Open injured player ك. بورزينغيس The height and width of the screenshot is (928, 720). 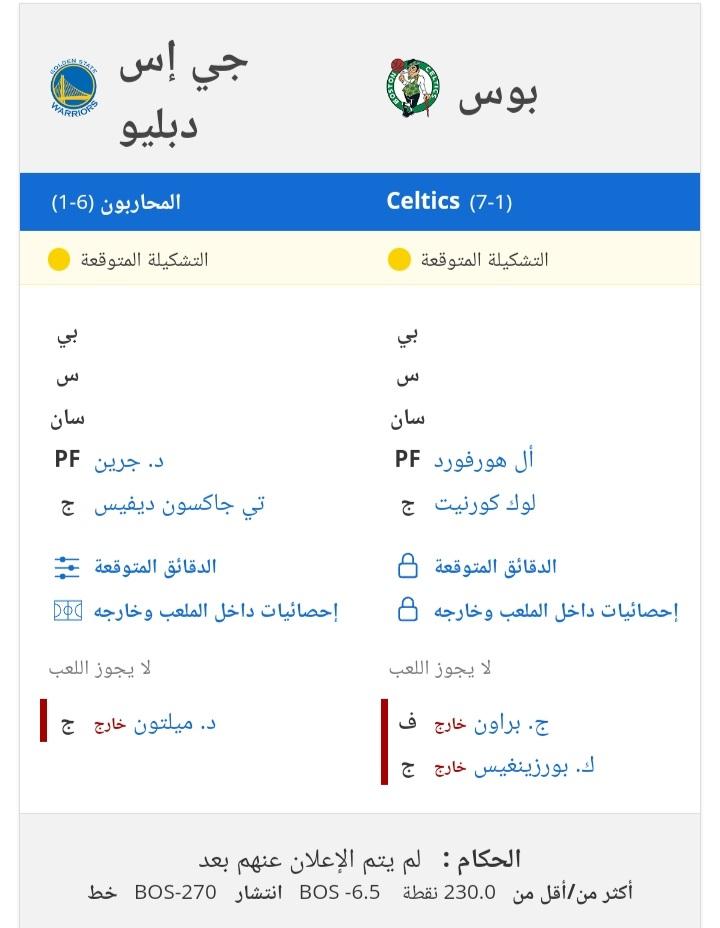534,767
